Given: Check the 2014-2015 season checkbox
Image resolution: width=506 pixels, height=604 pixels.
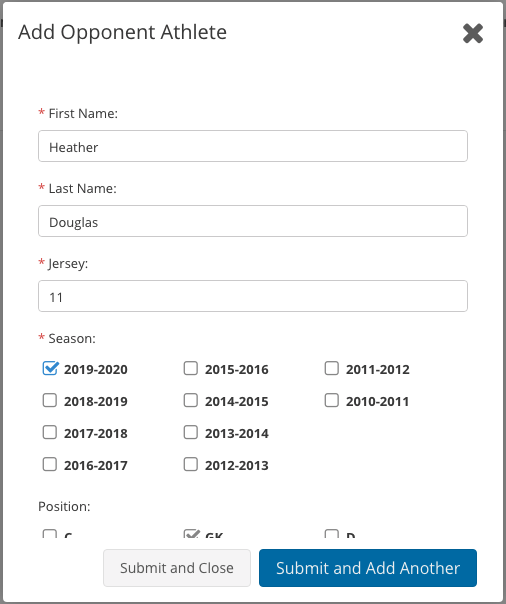Looking at the screenshot, I should [191, 400].
